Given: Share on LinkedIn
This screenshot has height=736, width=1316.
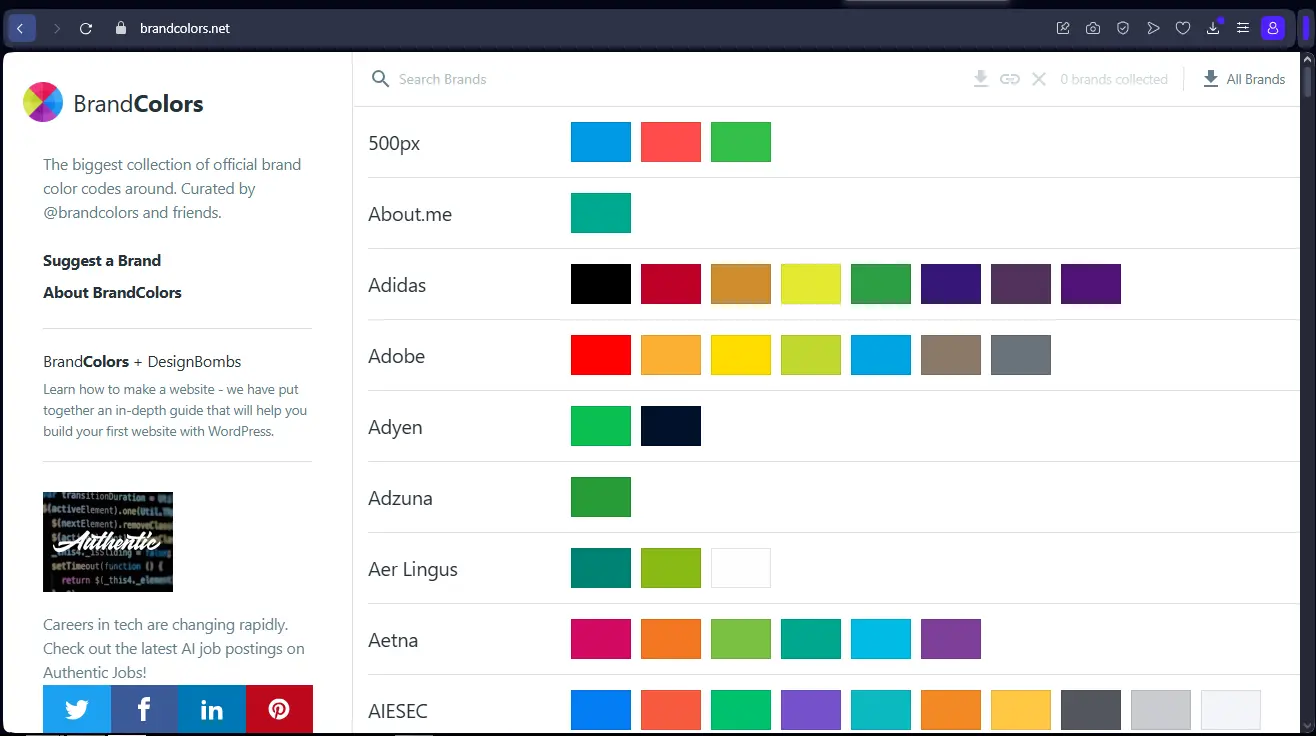Looking at the screenshot, I should [212, 710].
